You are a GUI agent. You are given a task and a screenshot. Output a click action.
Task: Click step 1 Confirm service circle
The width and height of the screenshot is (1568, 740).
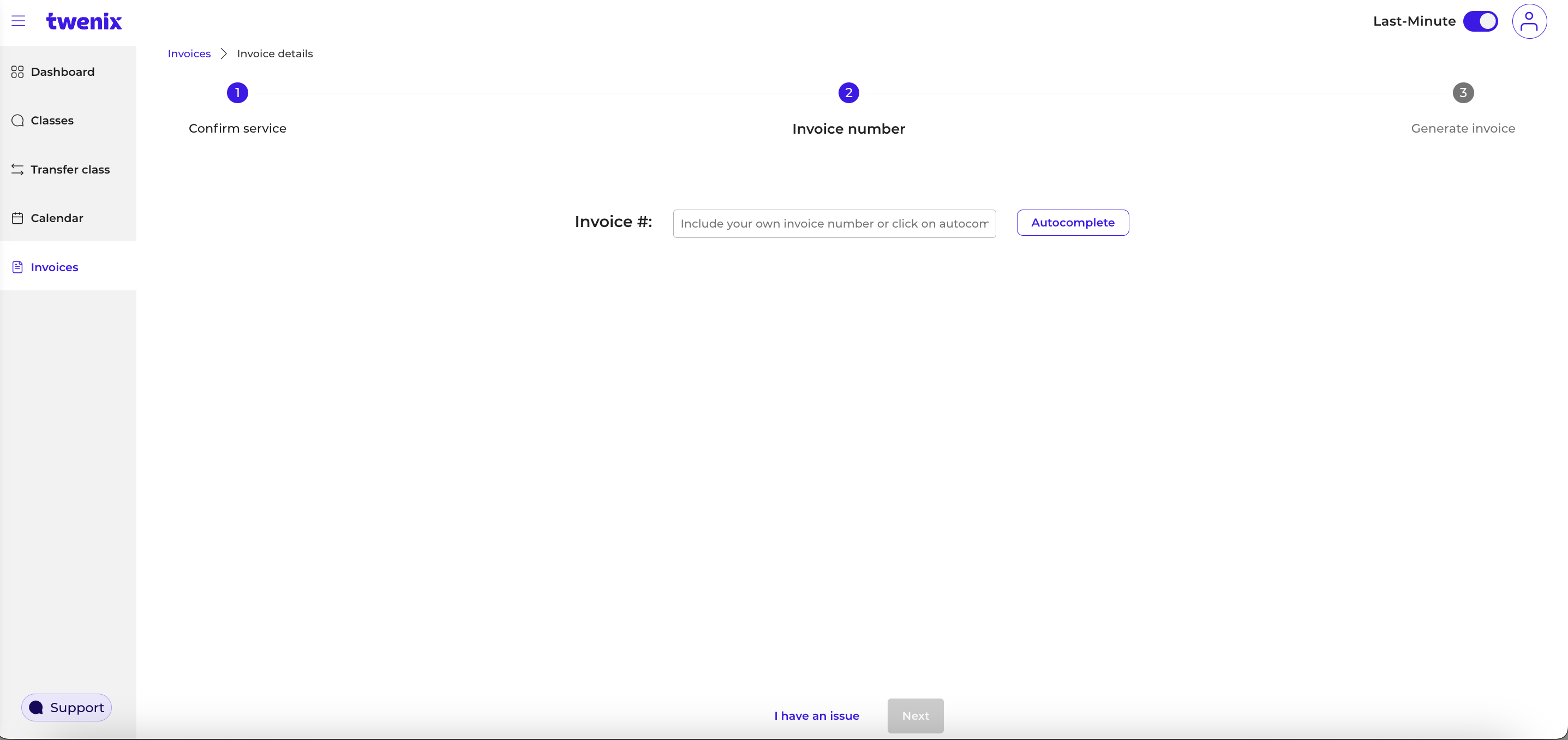[237, 93]
